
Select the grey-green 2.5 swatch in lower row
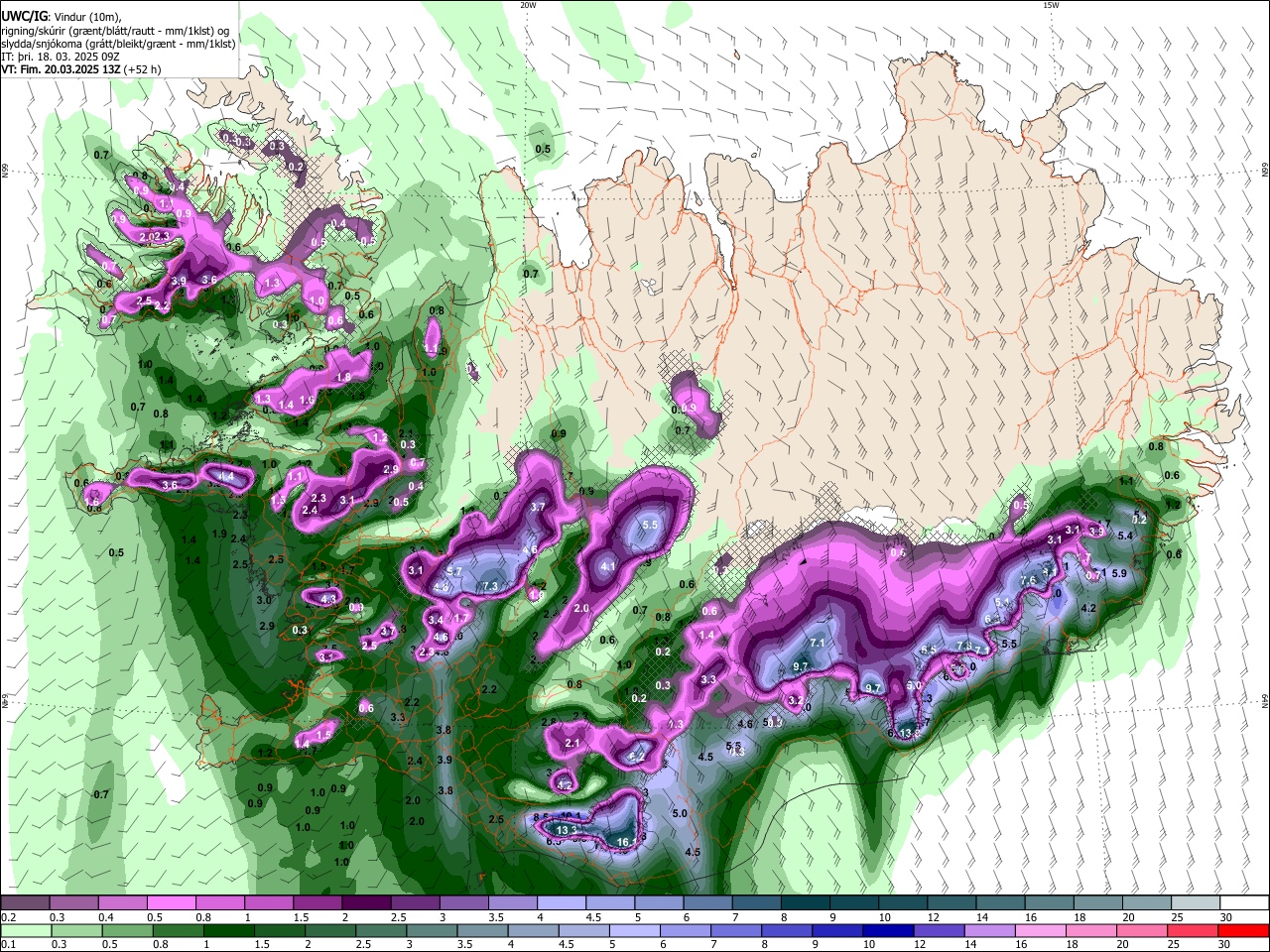pyautogui.click(x=380, y=930)
